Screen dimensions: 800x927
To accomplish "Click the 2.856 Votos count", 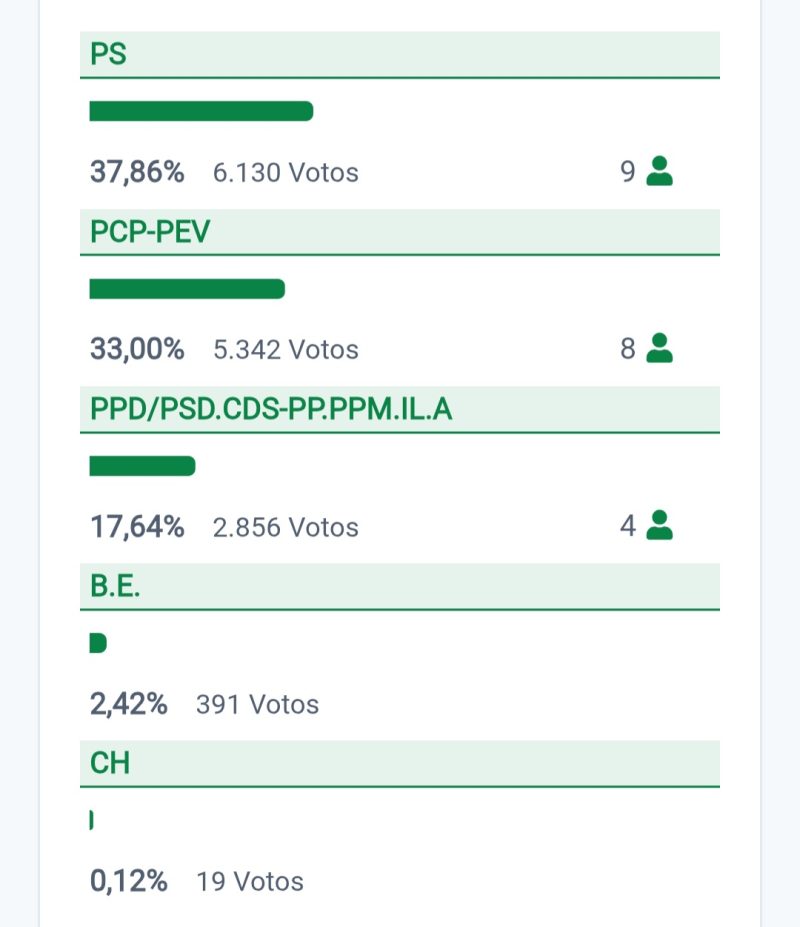I will click(x=285, y=527).
